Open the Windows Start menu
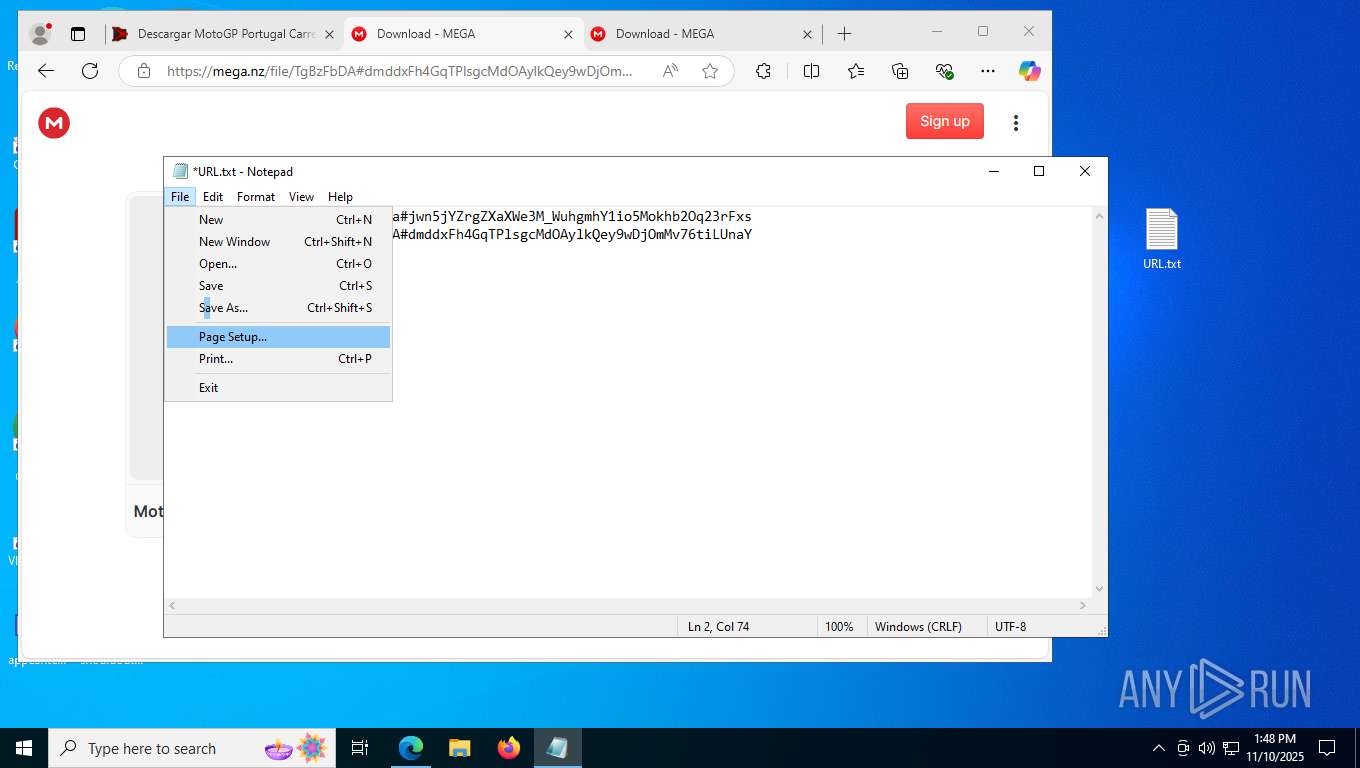This screenshot has width=1360, height=768. click(24, 748)
